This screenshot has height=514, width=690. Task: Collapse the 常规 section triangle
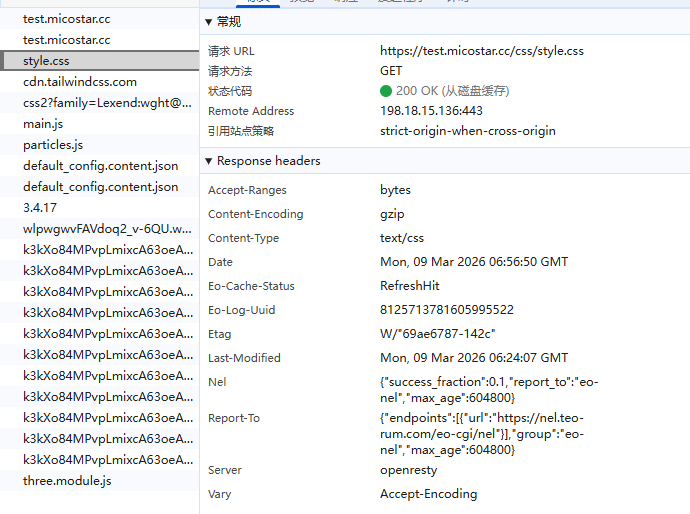pos(208,22)
